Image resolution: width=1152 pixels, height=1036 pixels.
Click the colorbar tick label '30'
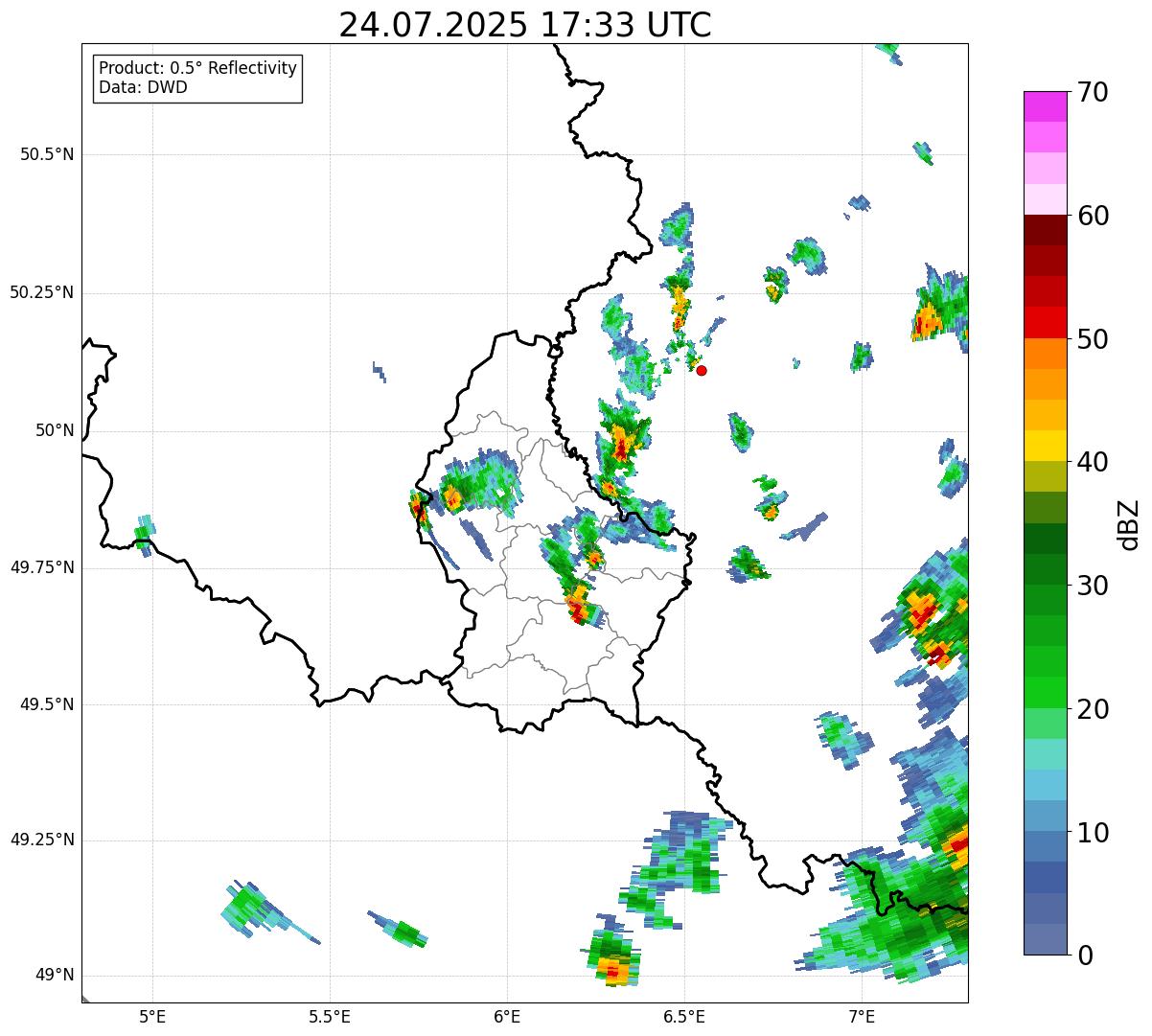pyautogui.click(x=1093, y=586)
